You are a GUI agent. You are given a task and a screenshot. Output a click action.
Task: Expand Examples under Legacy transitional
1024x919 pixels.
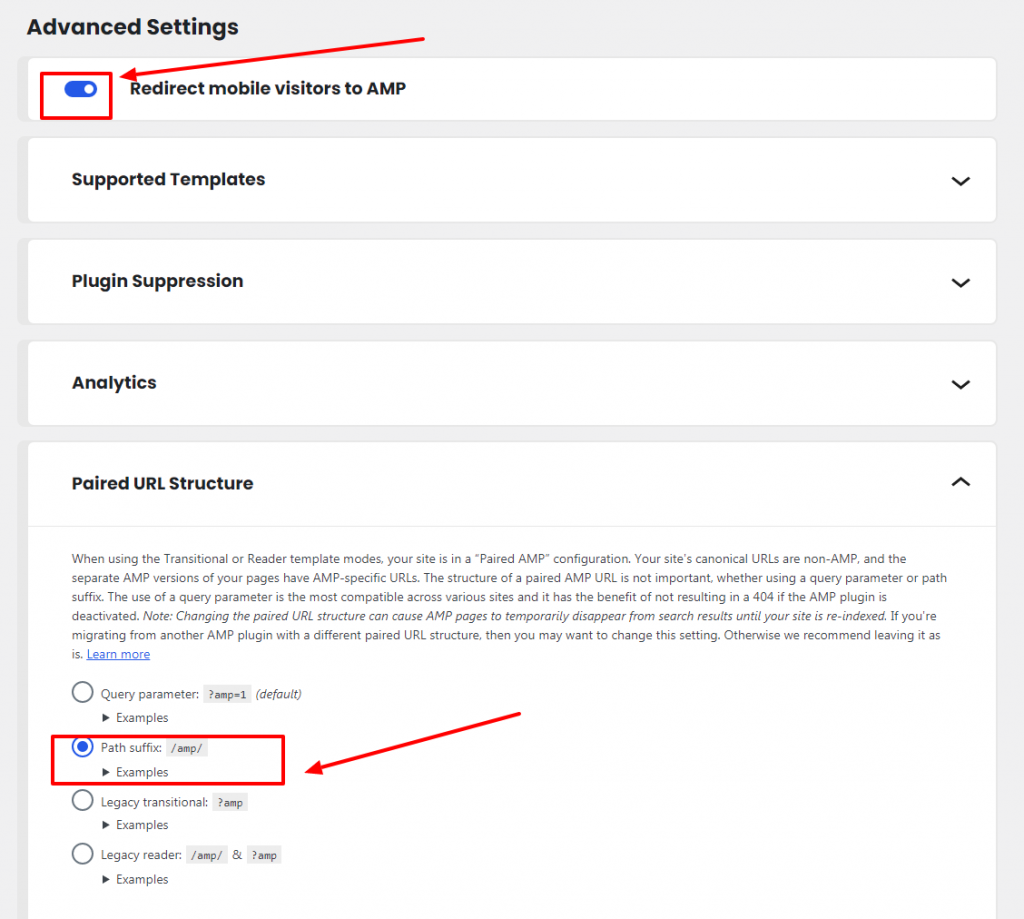pyautogui.click(x=135, y=825)
